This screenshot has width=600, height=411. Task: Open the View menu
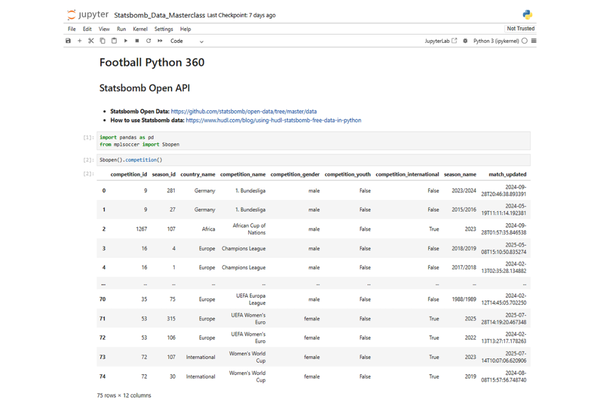[104, 29]
